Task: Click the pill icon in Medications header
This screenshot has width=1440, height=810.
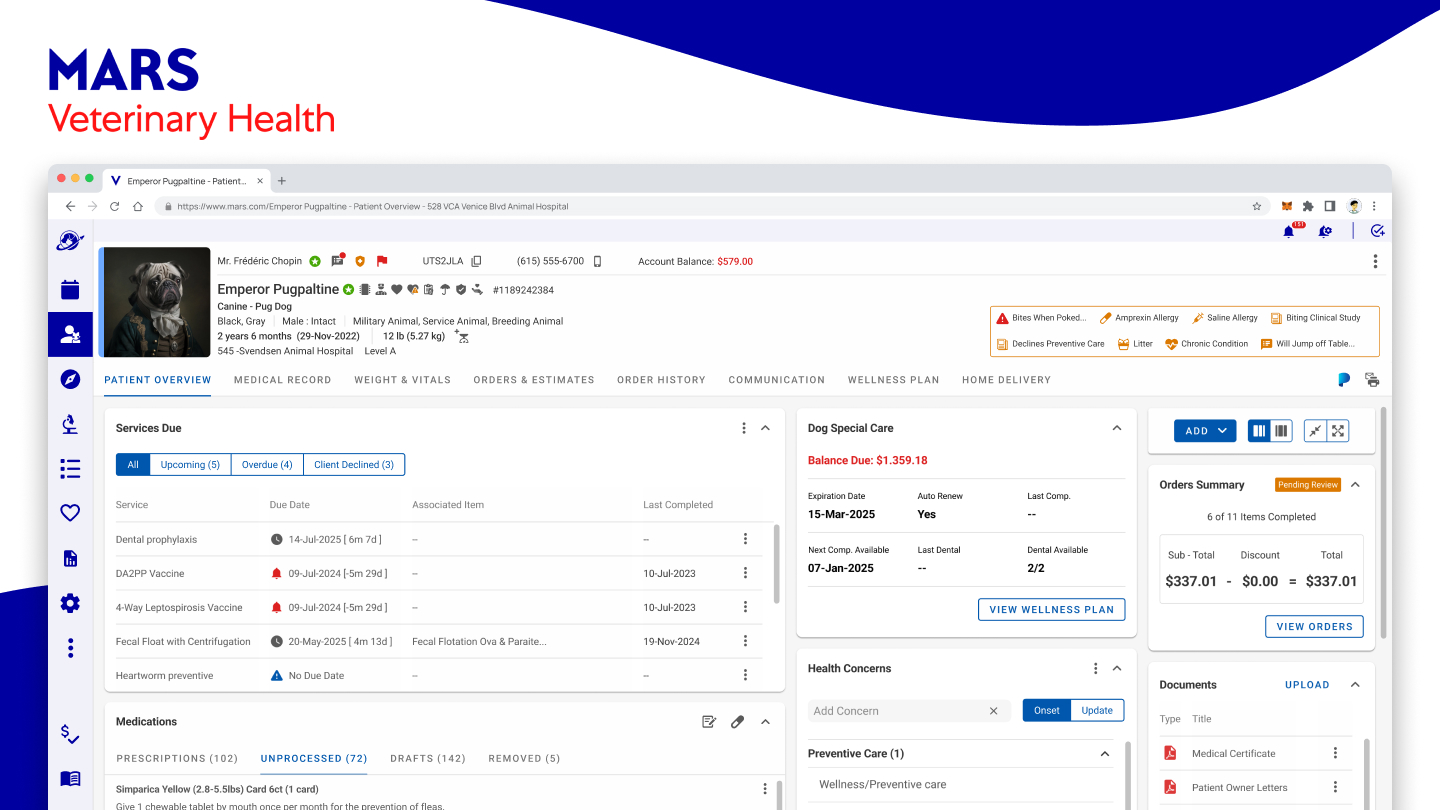Action: pos(737,721)
